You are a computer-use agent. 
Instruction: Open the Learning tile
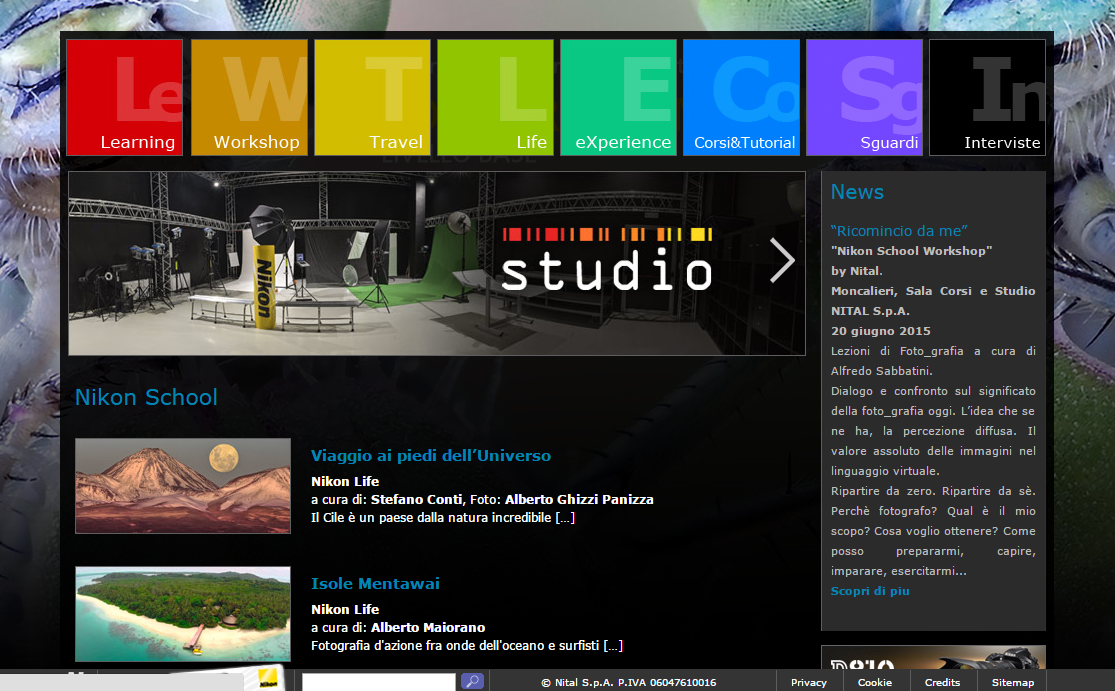coord(124,97)
